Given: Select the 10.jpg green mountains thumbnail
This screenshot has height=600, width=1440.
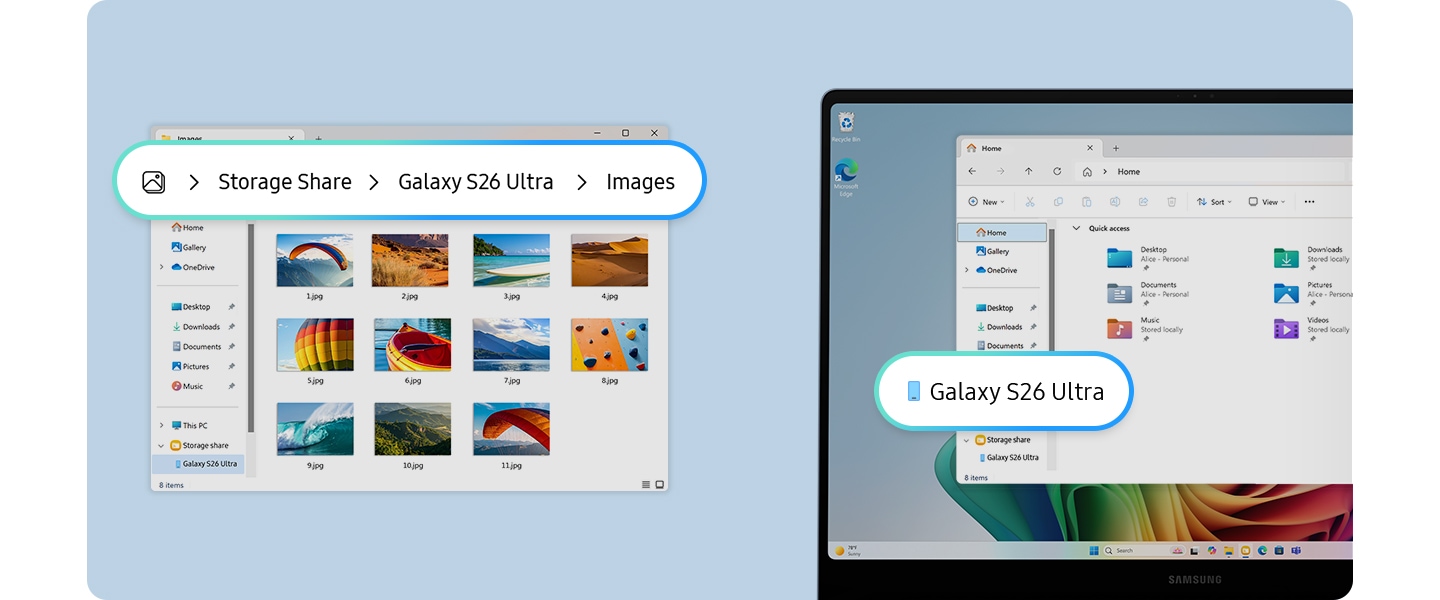Looking at the screenshot, I should point(412,429).
